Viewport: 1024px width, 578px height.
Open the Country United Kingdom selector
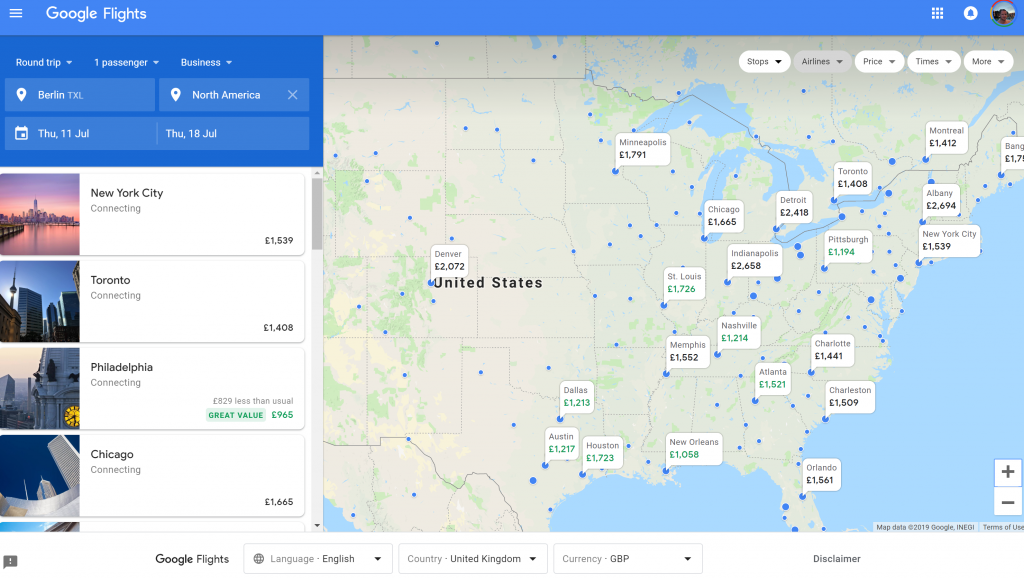coord(473,559)
